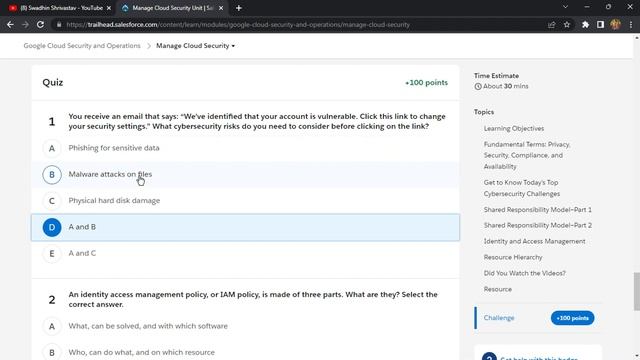Go to Did You Watch the Videos topic
The height and width of the screenshot is (360, 640).
[524, 273]
